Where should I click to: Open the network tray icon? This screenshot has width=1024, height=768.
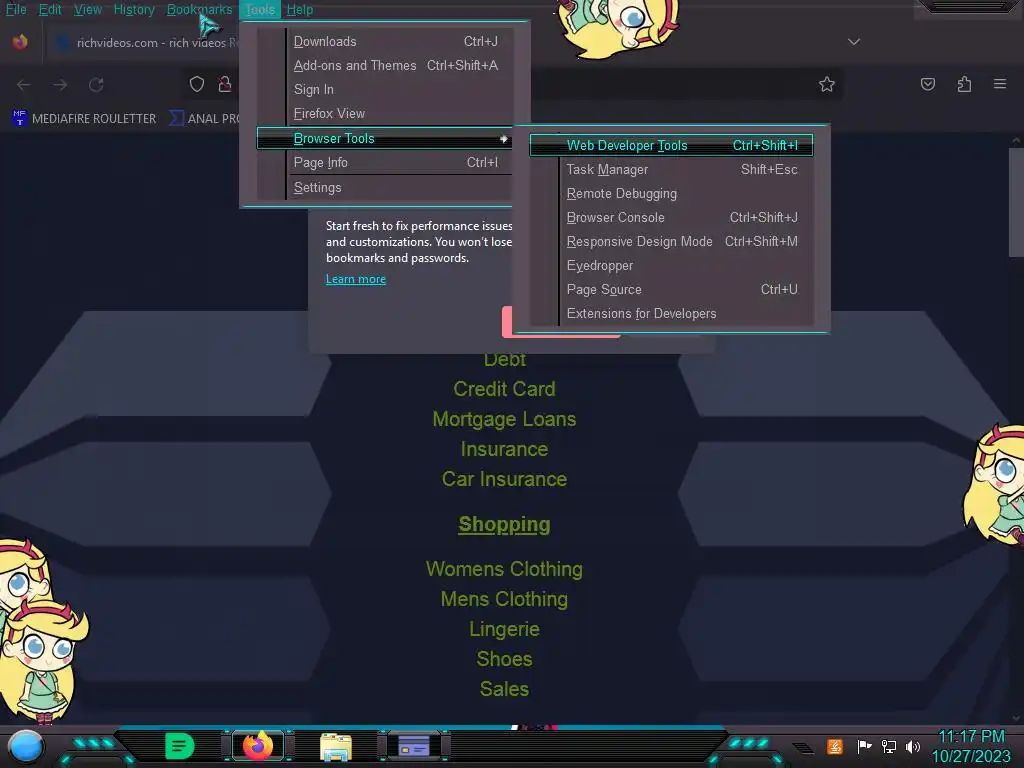tap(889, 746)
